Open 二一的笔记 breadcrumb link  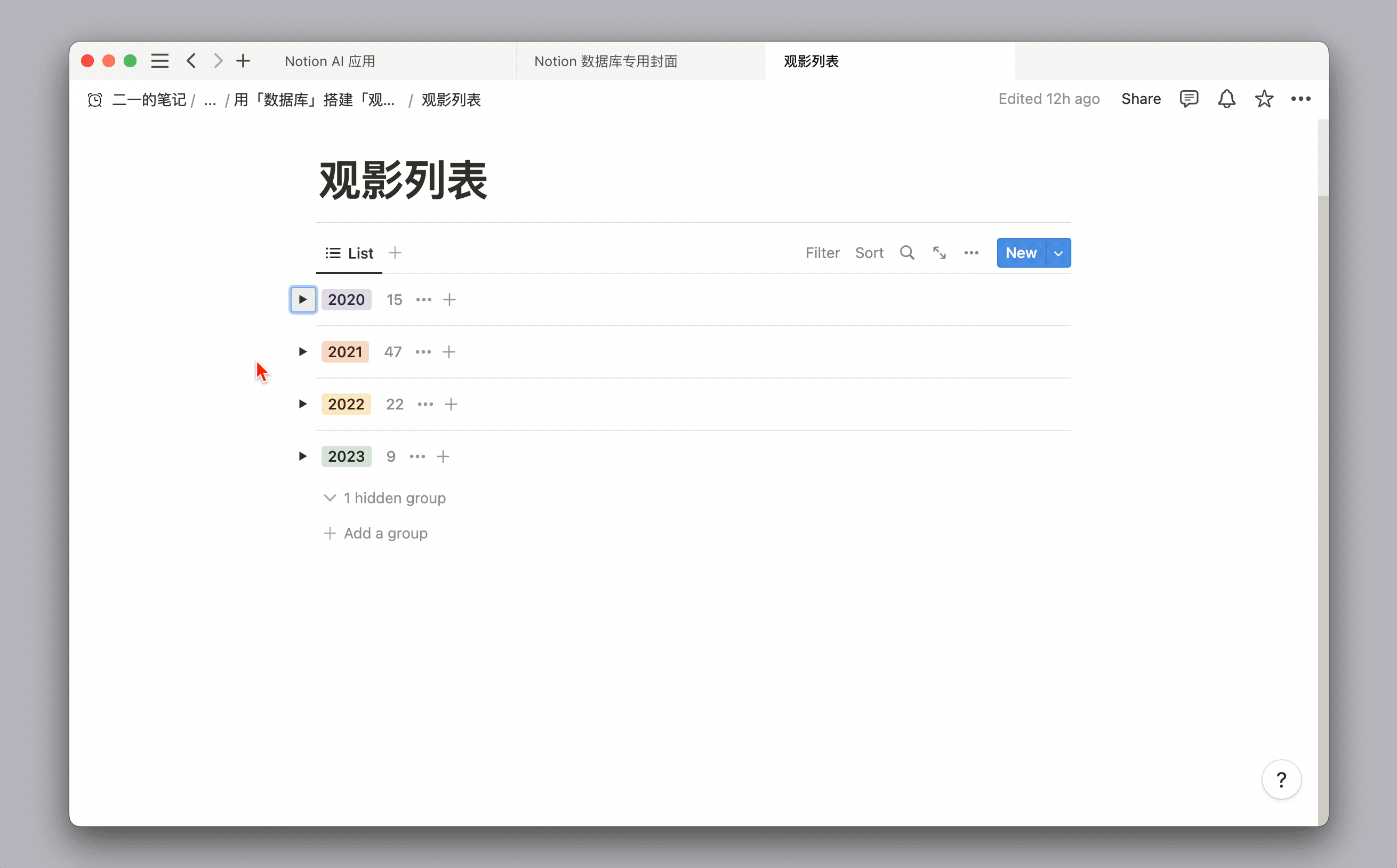tap(149, 100)
